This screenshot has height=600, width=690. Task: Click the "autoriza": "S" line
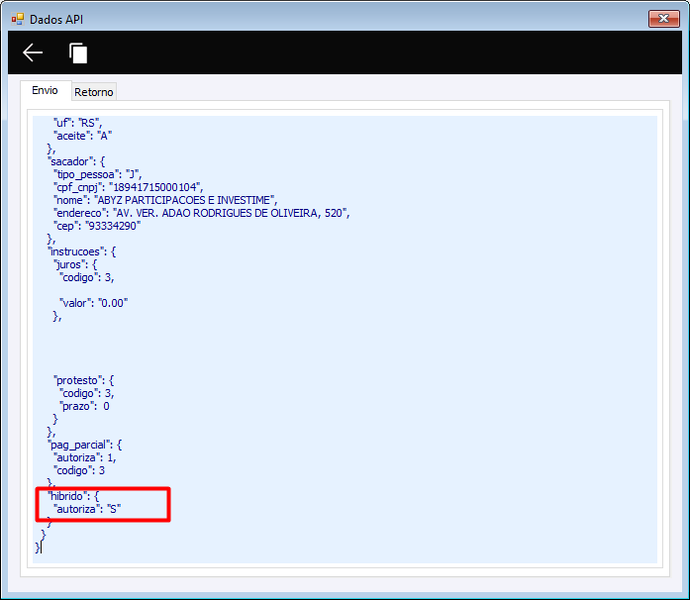[x=87, y=509]
